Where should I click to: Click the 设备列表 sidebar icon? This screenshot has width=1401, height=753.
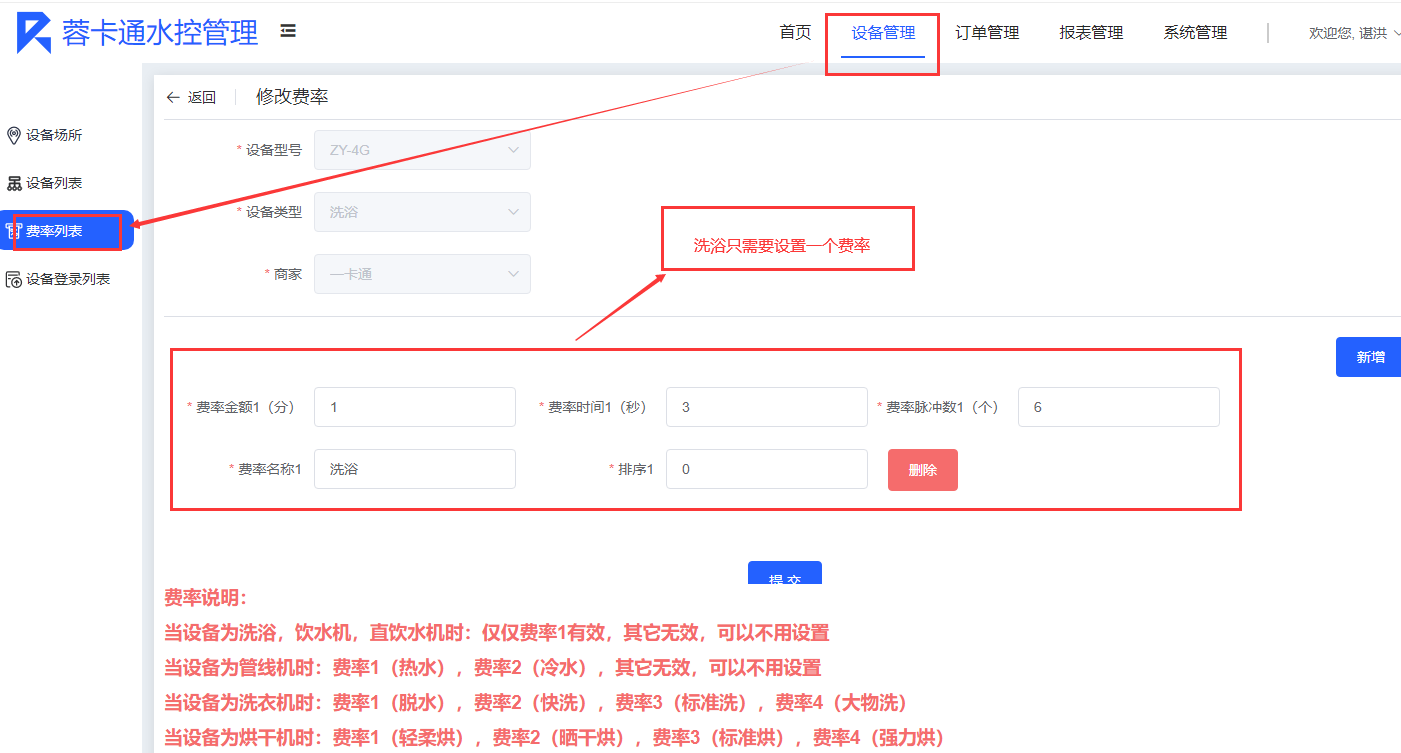[x=14, y=183]
